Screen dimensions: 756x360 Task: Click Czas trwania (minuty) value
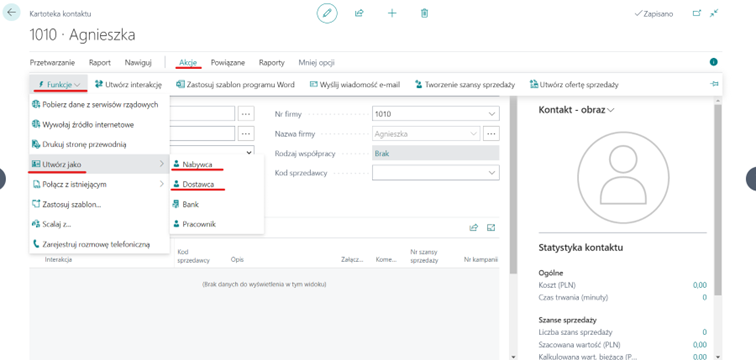coord(704,297)
